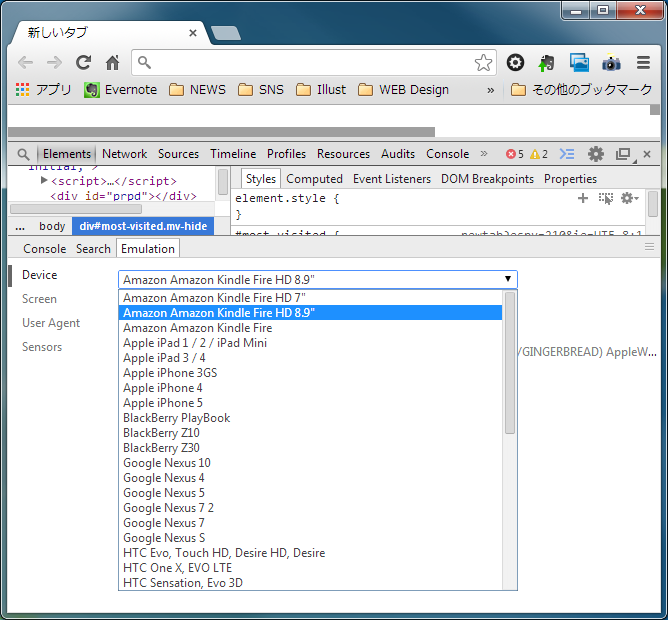Viewport: 668px width, 620px height.
Task: Choose Apple iPhone 5 from list
Action: 311,403
